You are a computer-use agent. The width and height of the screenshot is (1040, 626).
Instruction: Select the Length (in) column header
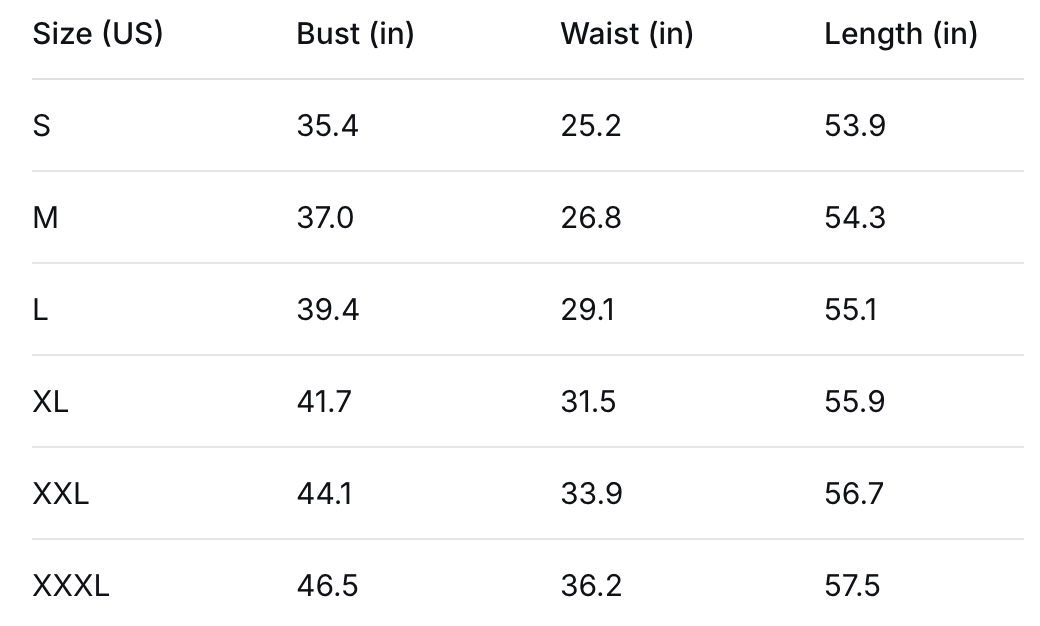pos(900,34)
